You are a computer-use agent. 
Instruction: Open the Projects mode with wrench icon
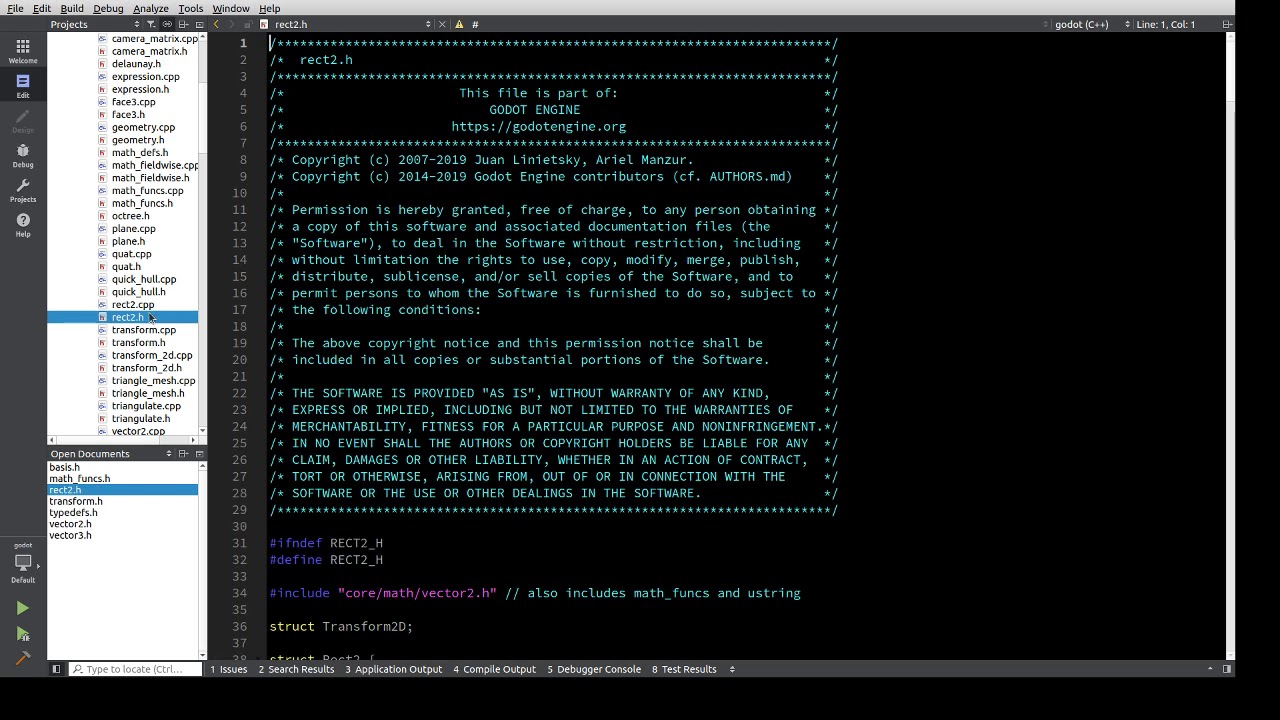coord(23,190)
